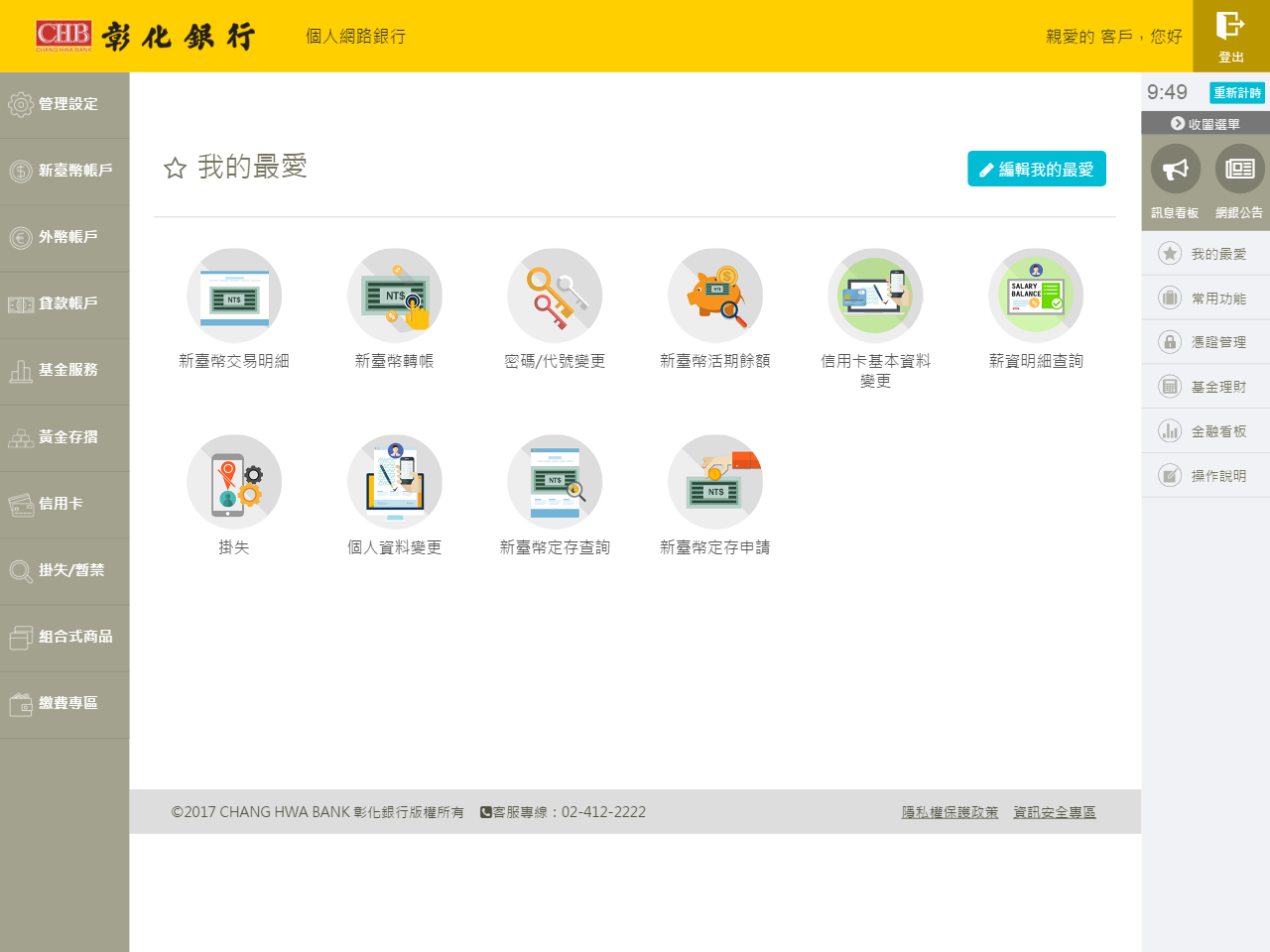The width and height of the screenshot is (1270, 952).
Task: Click the 編輯我的最愛 button
Action: click(1036, 169)
